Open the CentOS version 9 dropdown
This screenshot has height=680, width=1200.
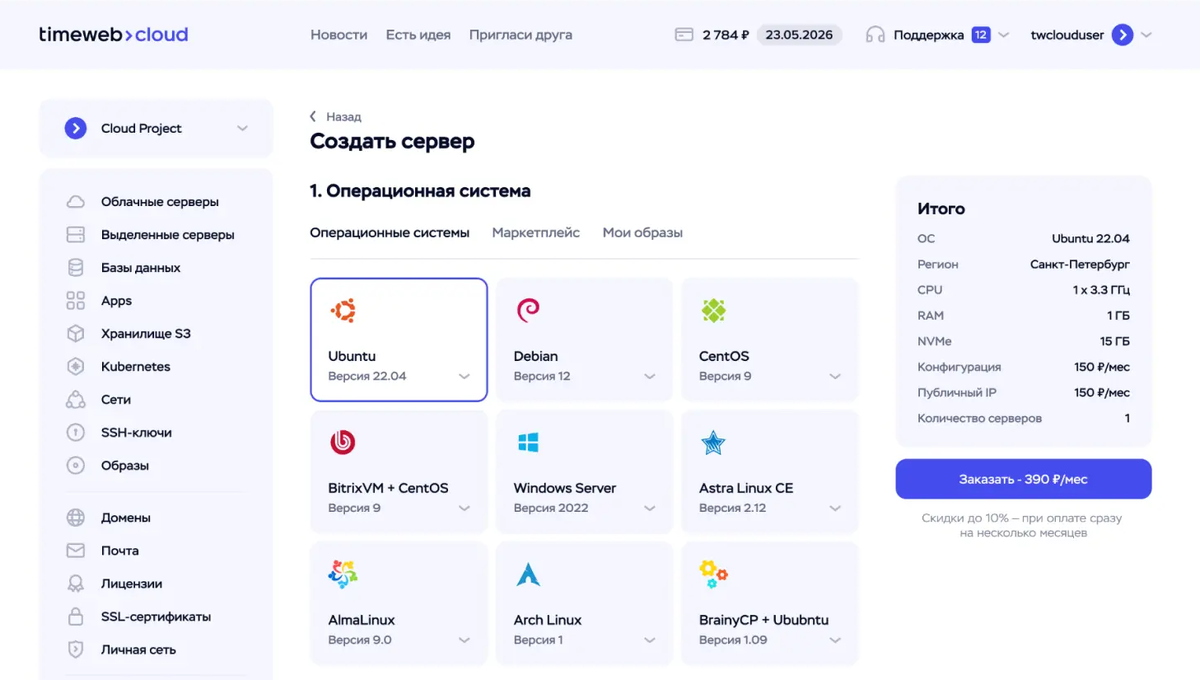(835, 377)
